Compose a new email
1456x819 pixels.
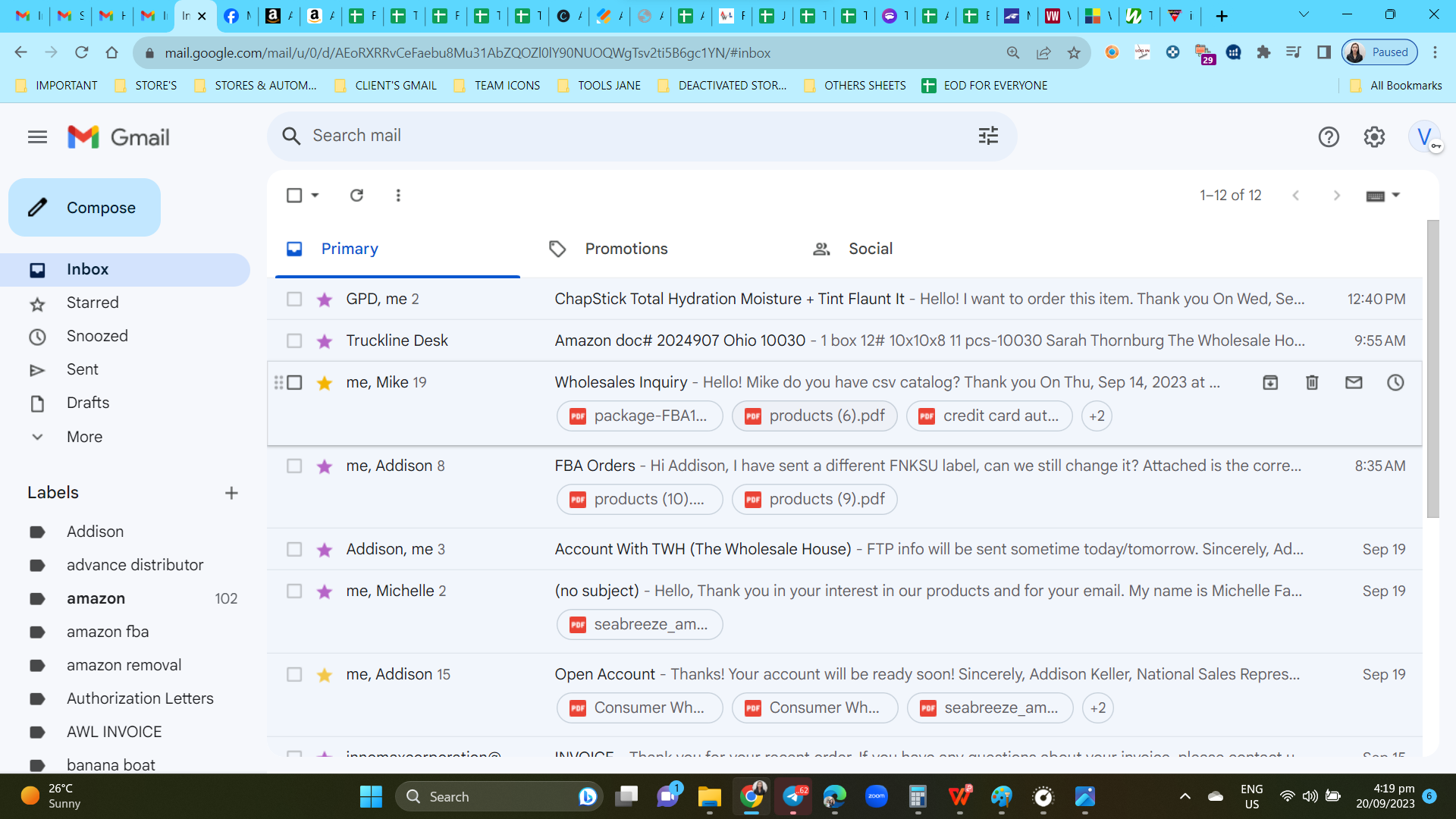(x=84, y=208)
